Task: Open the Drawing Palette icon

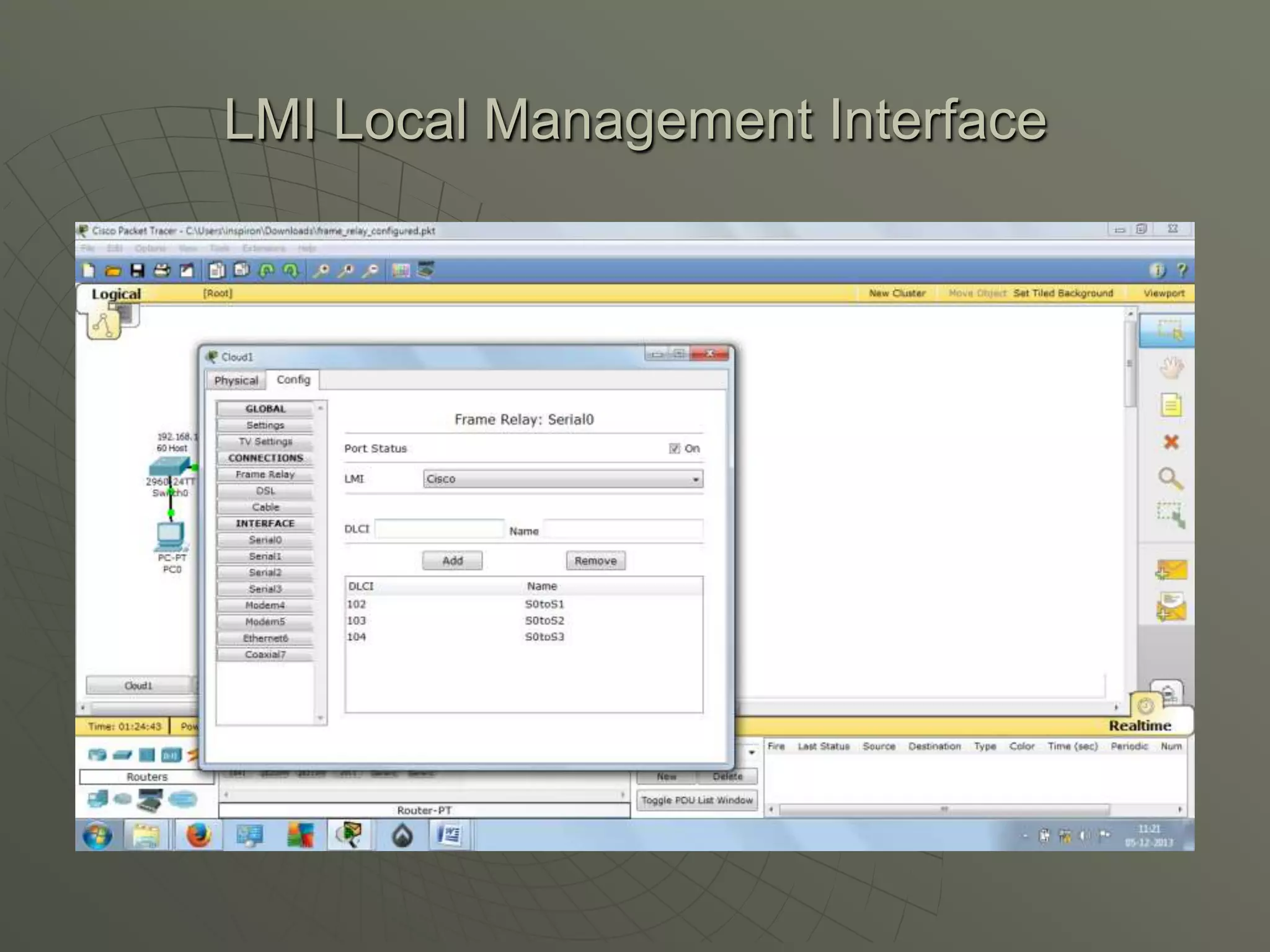Action: (x=401, y=271)
